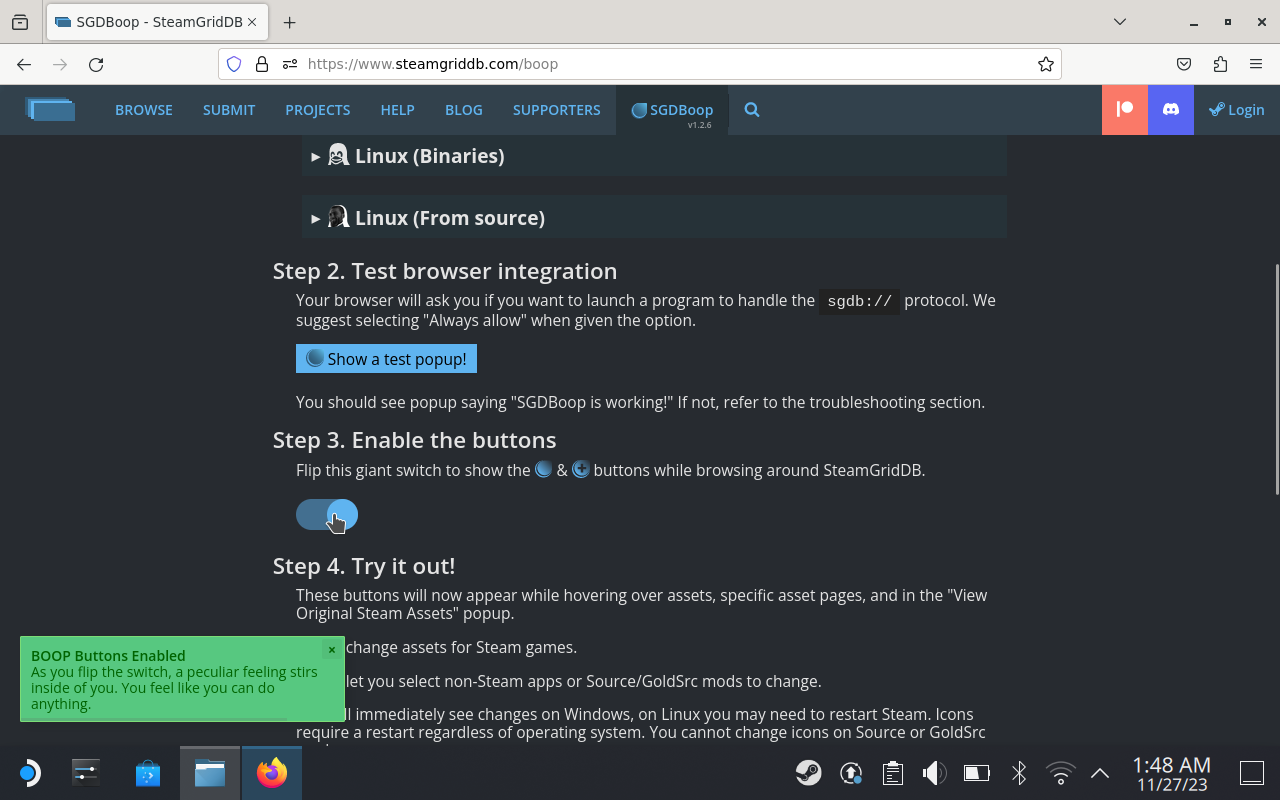The height and width of the screenshot is (800, 1280).
Task: Open the Patreon icon button
Action: click(x=1125, y=110)
